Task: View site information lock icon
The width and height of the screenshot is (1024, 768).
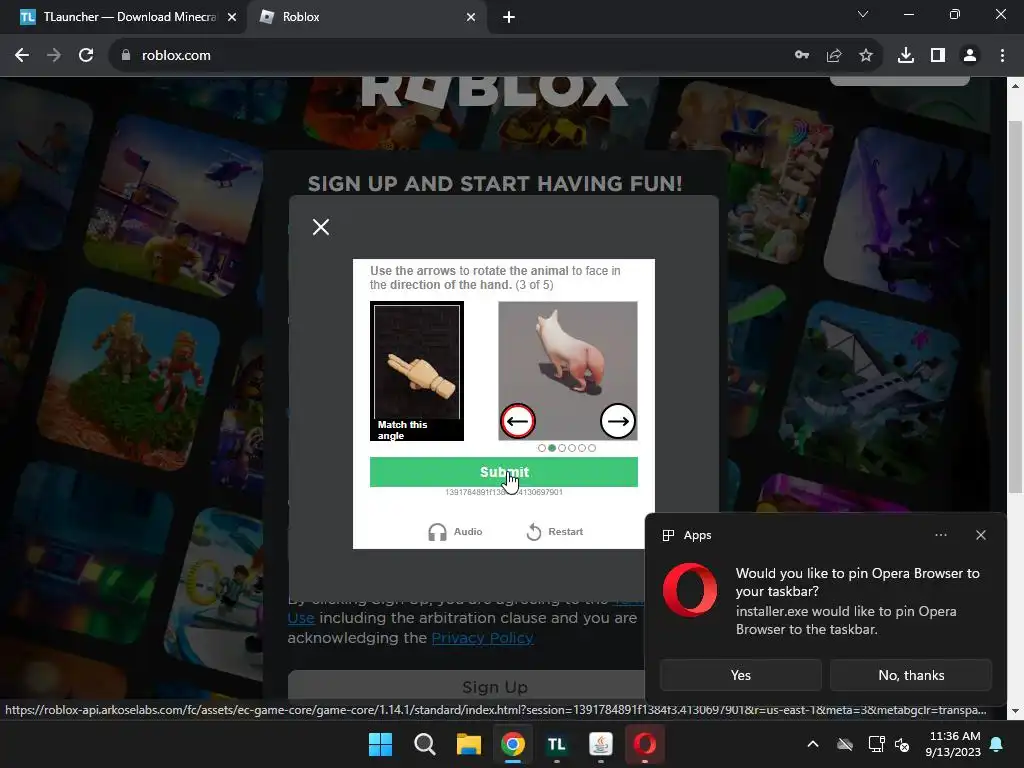Action: pos(126,56)
